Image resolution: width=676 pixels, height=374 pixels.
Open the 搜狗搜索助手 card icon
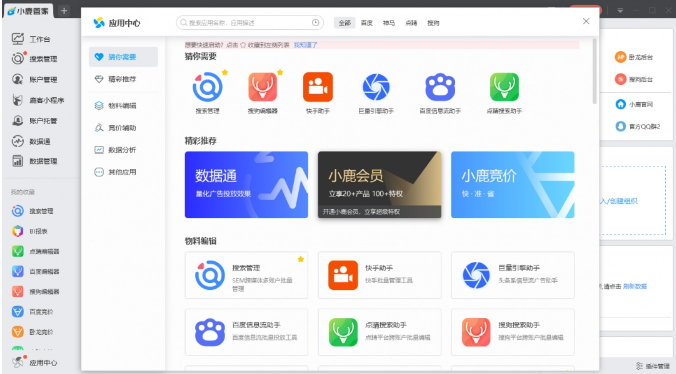476,332
